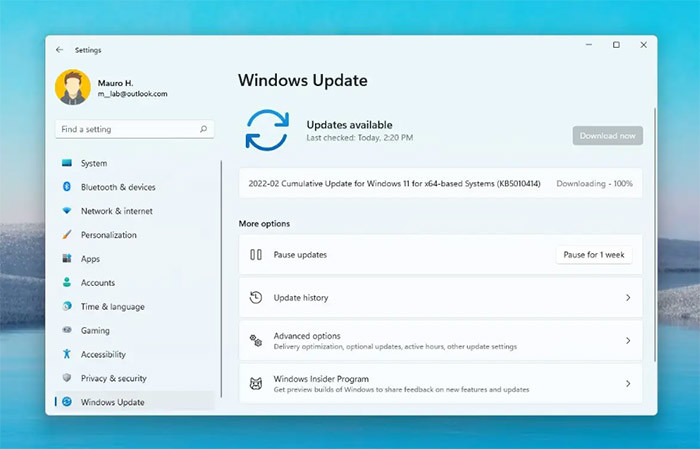The image size is (700, 449).
Task: Open Advanced options label
Action: pos(307,336)
